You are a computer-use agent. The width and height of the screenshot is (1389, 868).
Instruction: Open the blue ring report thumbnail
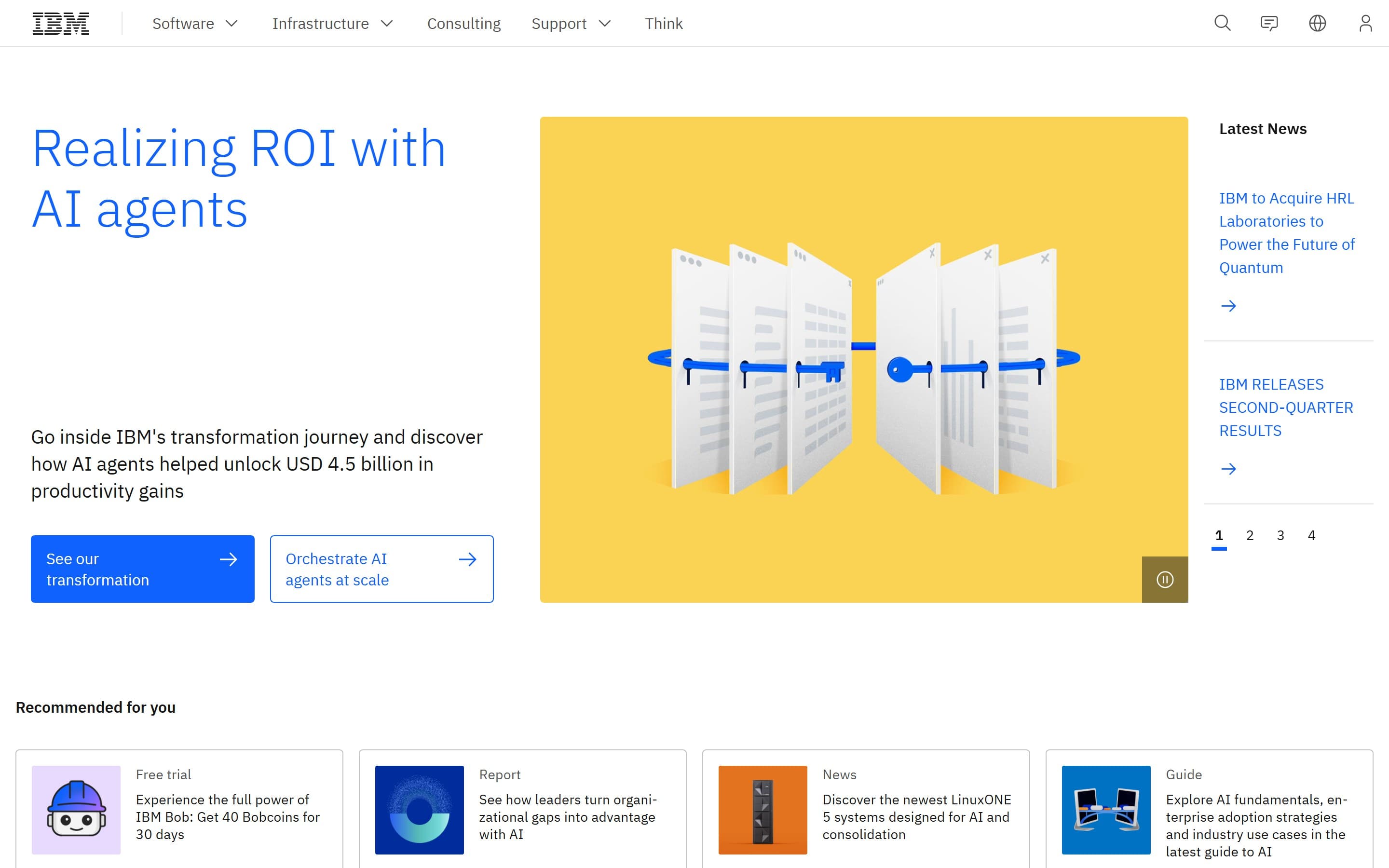(420, 810)
